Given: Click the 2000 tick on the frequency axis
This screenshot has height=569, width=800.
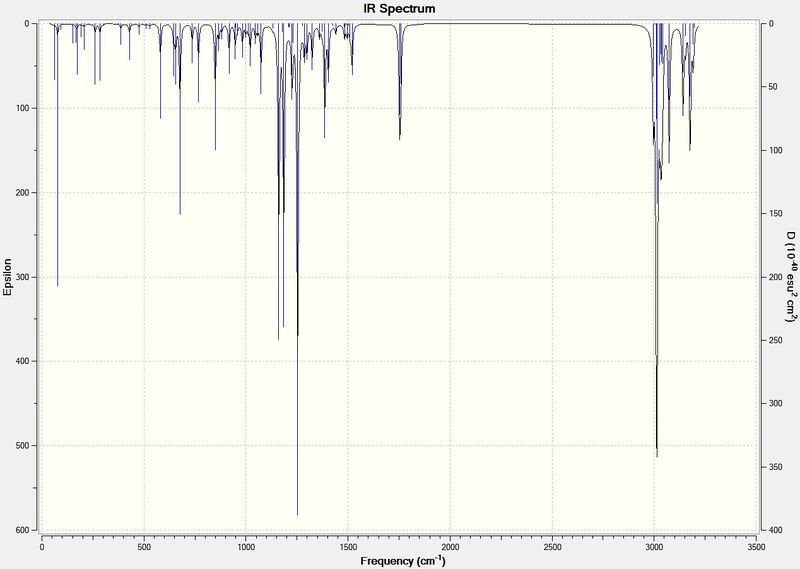Looking at the screenshot, I should (x=450, y=546).
